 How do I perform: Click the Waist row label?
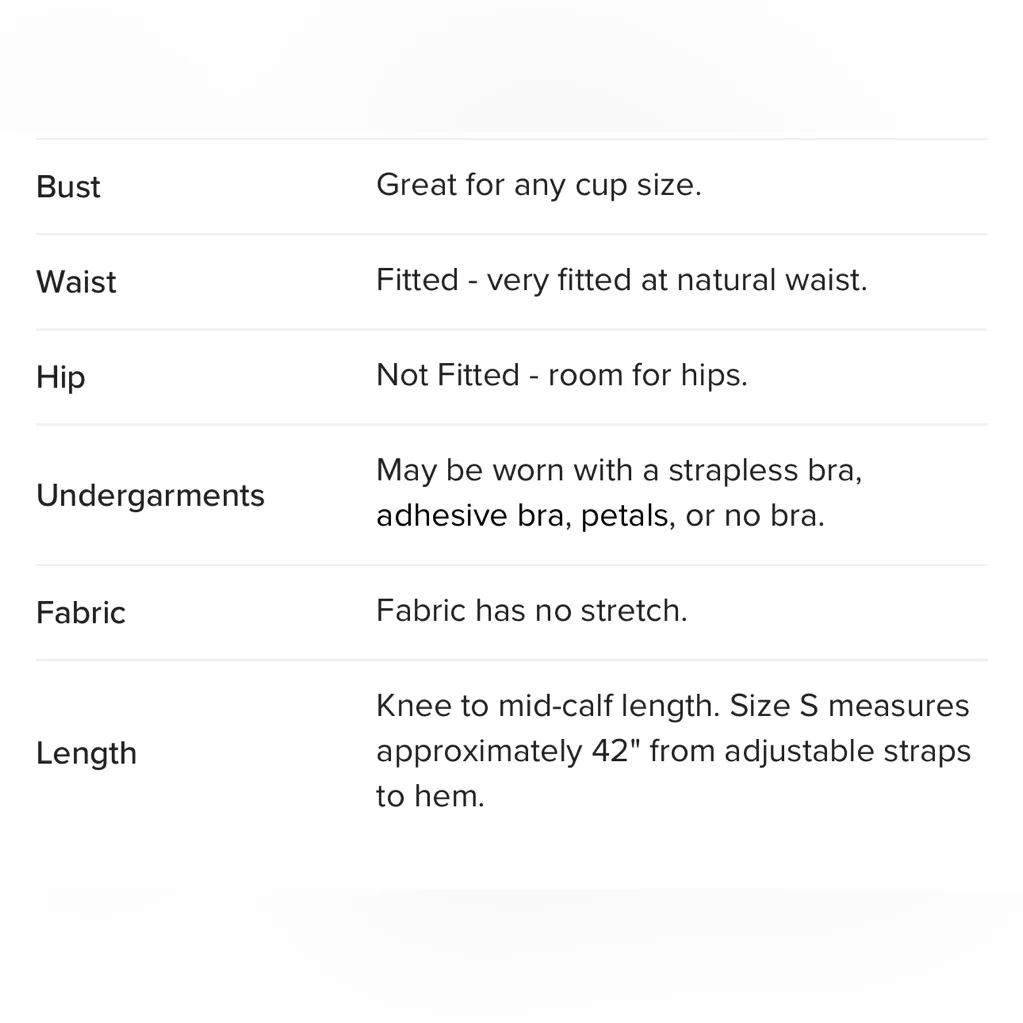point(76,282)
